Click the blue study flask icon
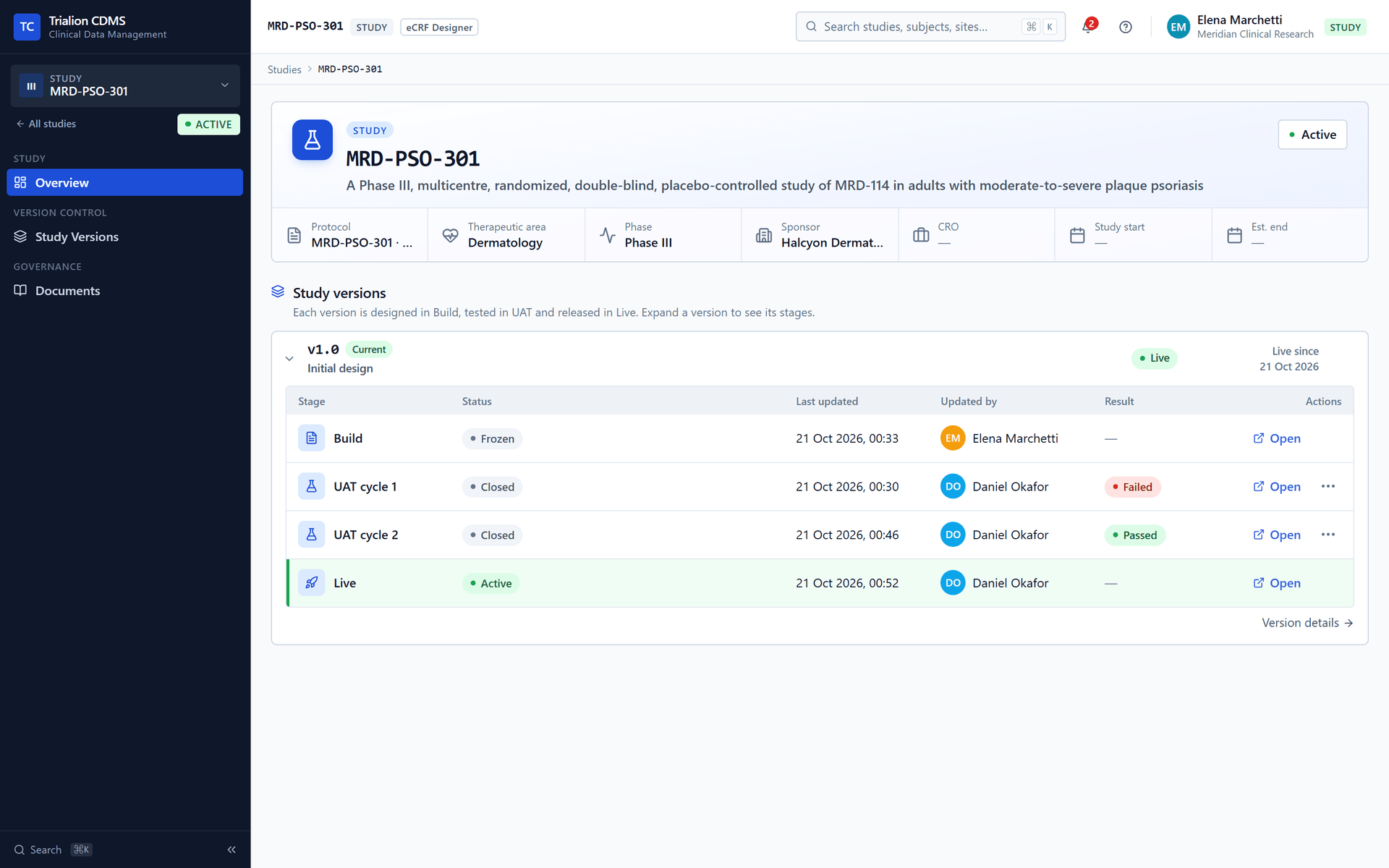The height and width of the screenshot is (868, 1389). [x=312, y=140]
